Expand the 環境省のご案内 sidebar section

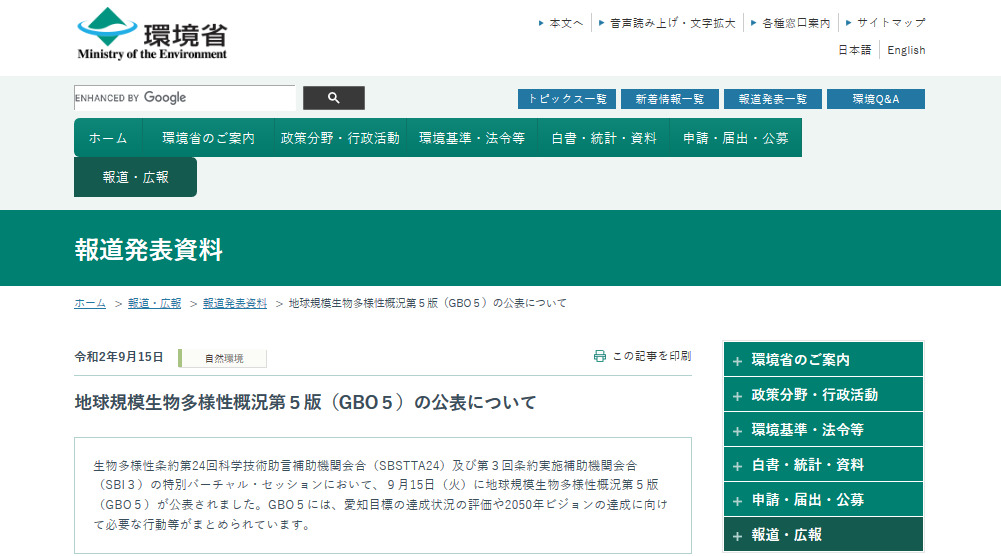(x=737, y=361)
